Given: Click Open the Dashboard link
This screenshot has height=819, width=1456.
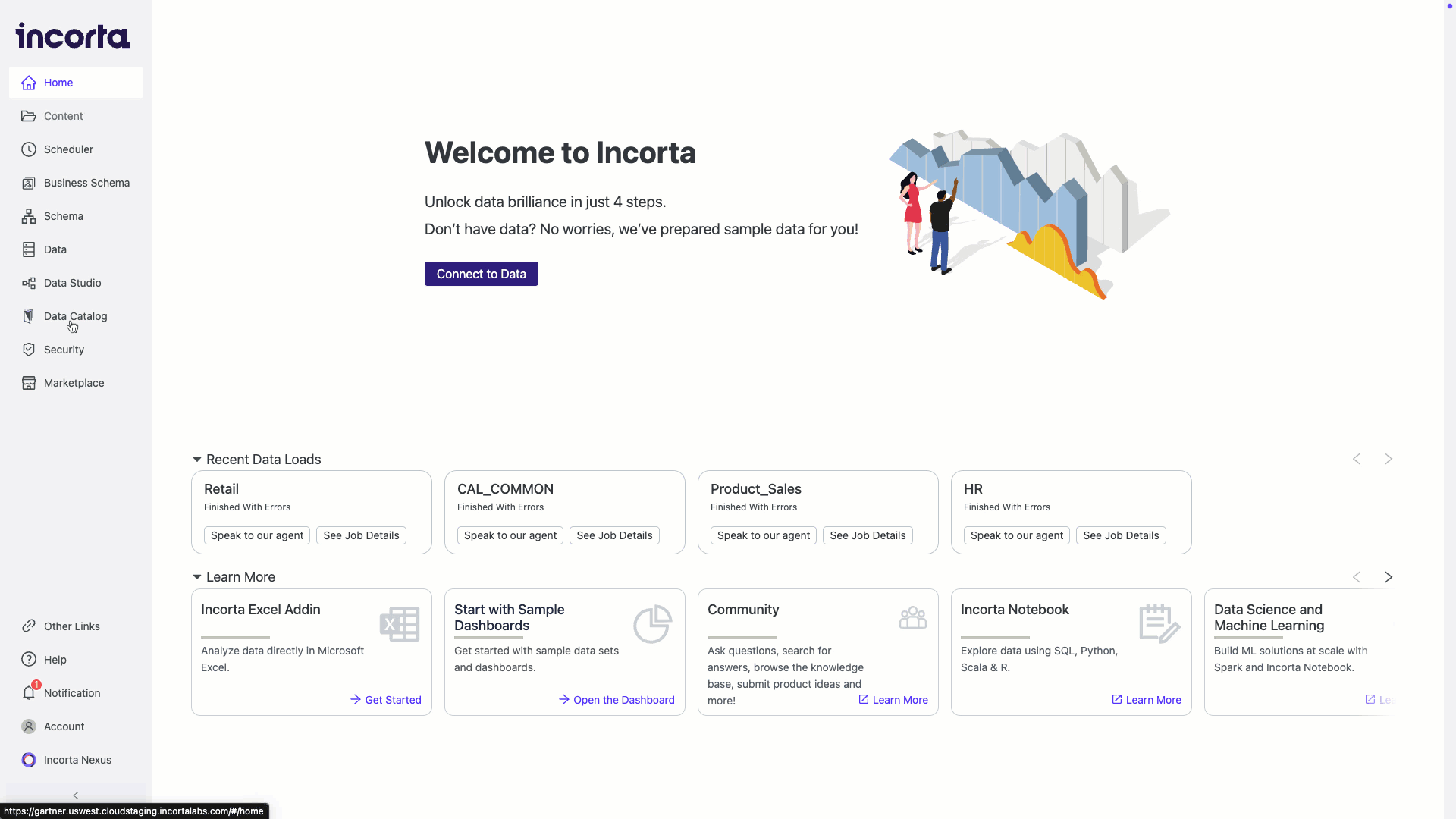Looking at the screenshot, I should coord(617,700).
